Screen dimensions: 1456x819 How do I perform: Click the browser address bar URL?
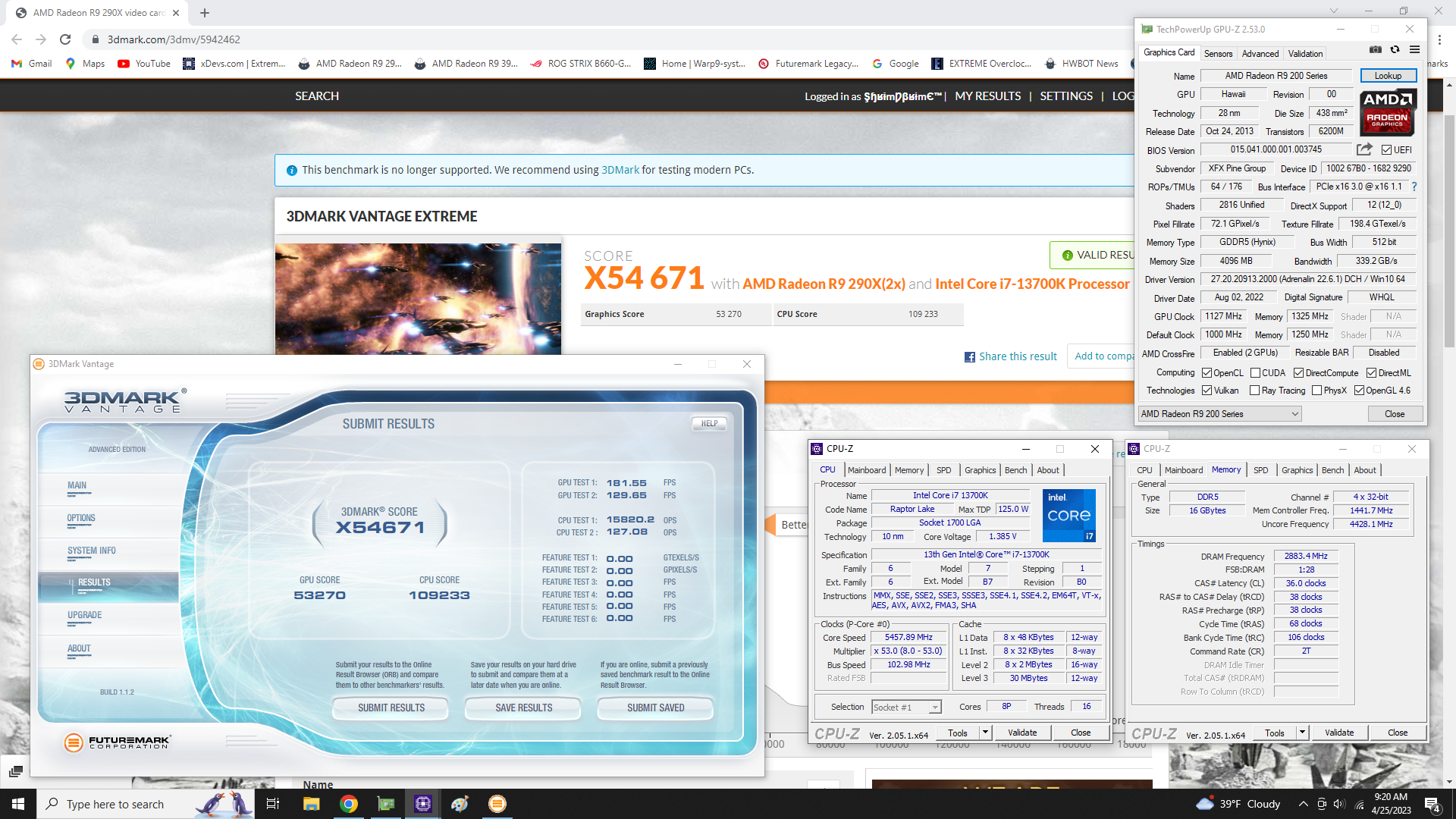coord(174,39)
